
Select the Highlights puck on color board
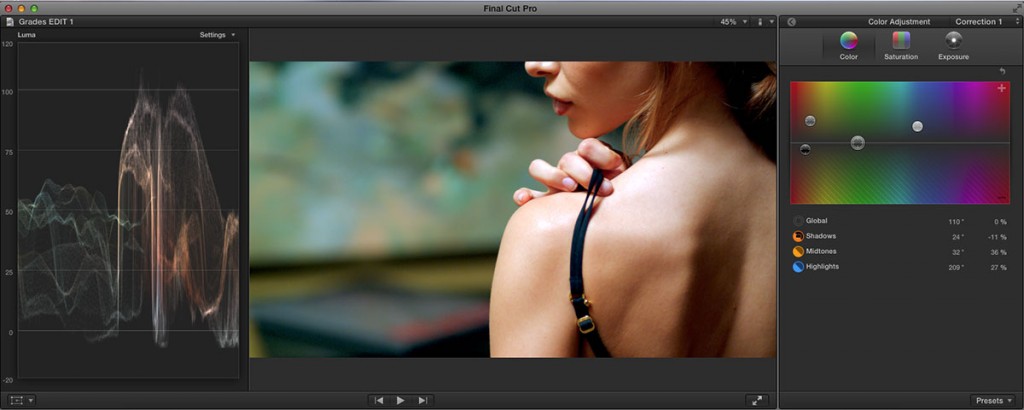click(917, 126)
